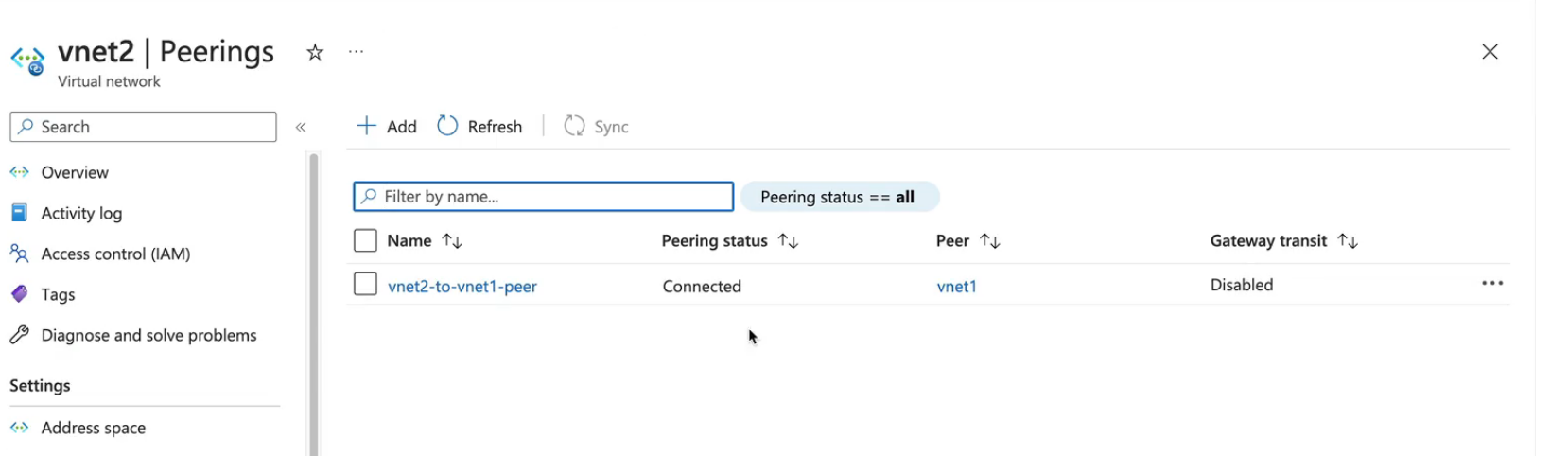
Task: Click the Tags icon in sidebar
Action: pyautogui.click(x=20, y=294)
